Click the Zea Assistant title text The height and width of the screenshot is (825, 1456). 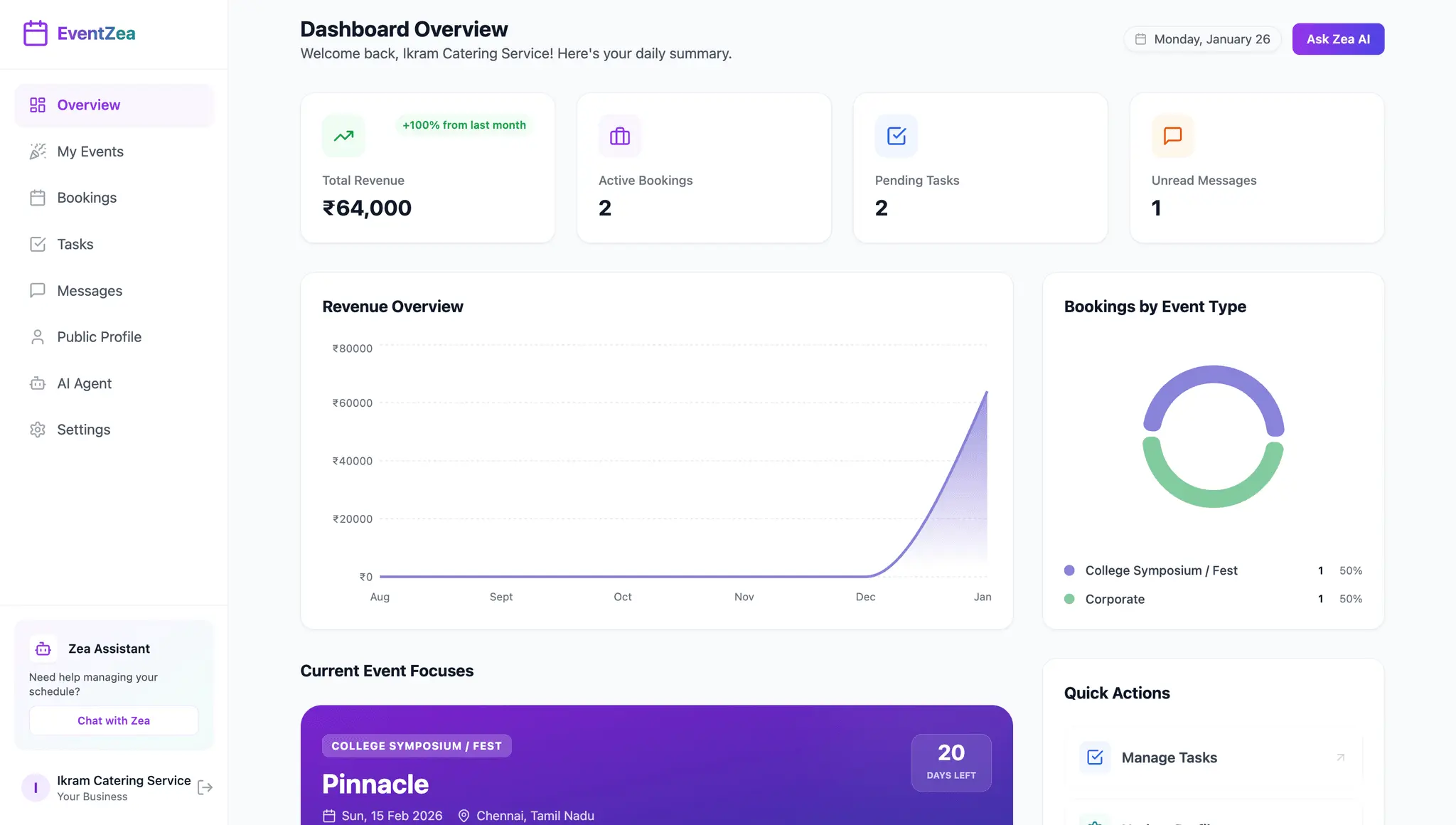109,649
